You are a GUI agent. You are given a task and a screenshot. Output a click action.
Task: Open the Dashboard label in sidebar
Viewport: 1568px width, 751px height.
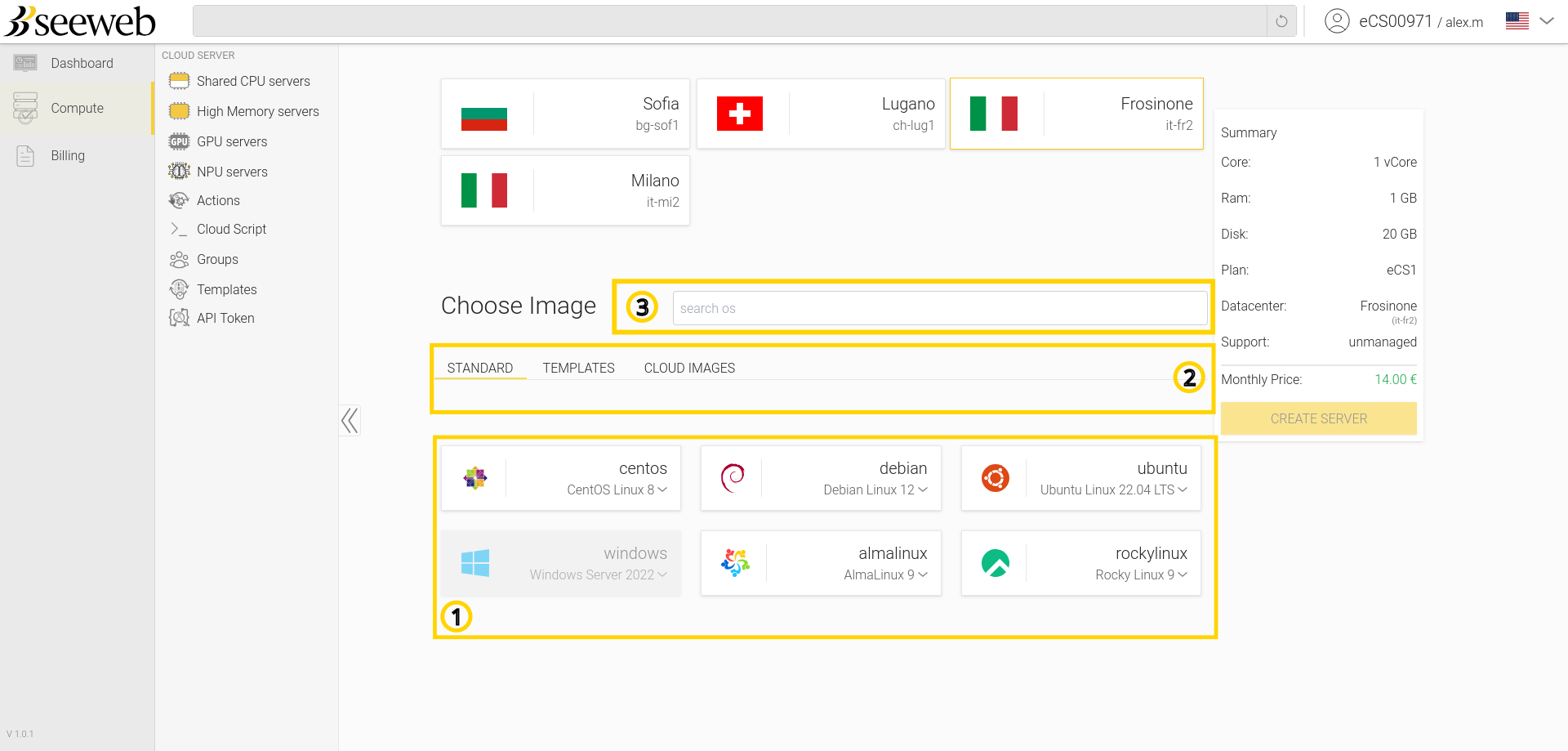coord(82,63)
